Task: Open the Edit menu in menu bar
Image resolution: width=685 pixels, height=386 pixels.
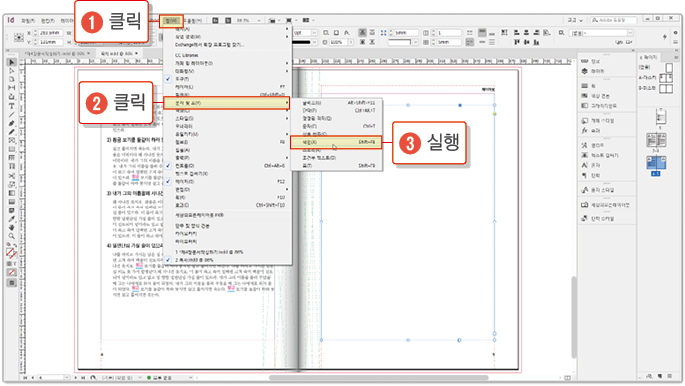Action: 48,21
